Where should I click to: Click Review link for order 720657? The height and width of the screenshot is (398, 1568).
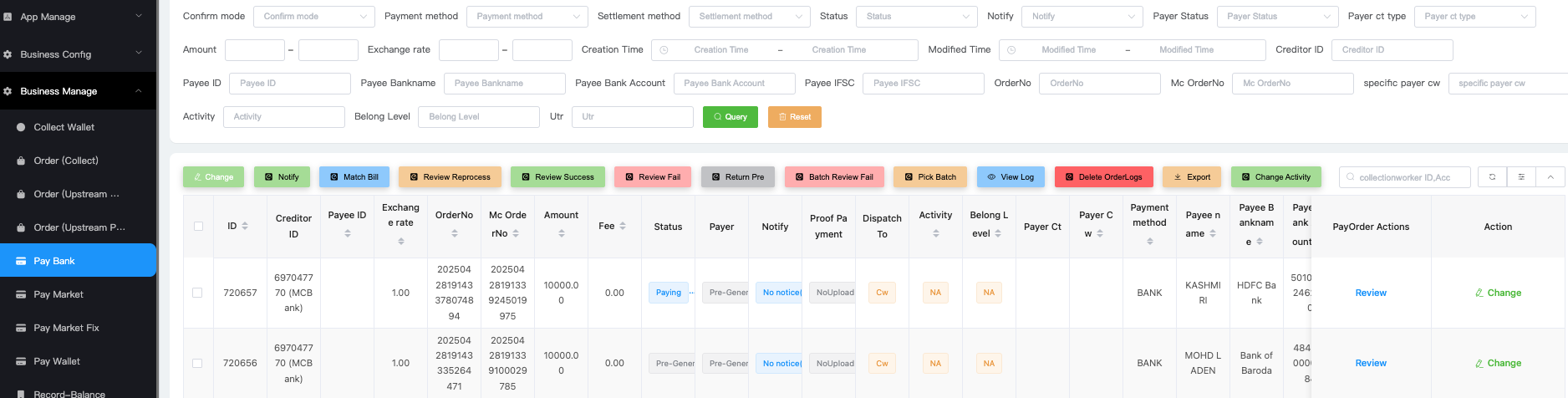click(1371, 293)
